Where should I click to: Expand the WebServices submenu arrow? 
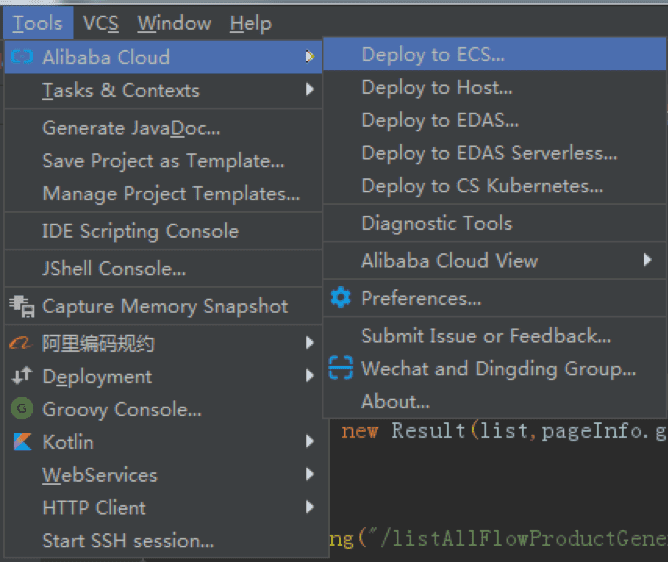310,475
